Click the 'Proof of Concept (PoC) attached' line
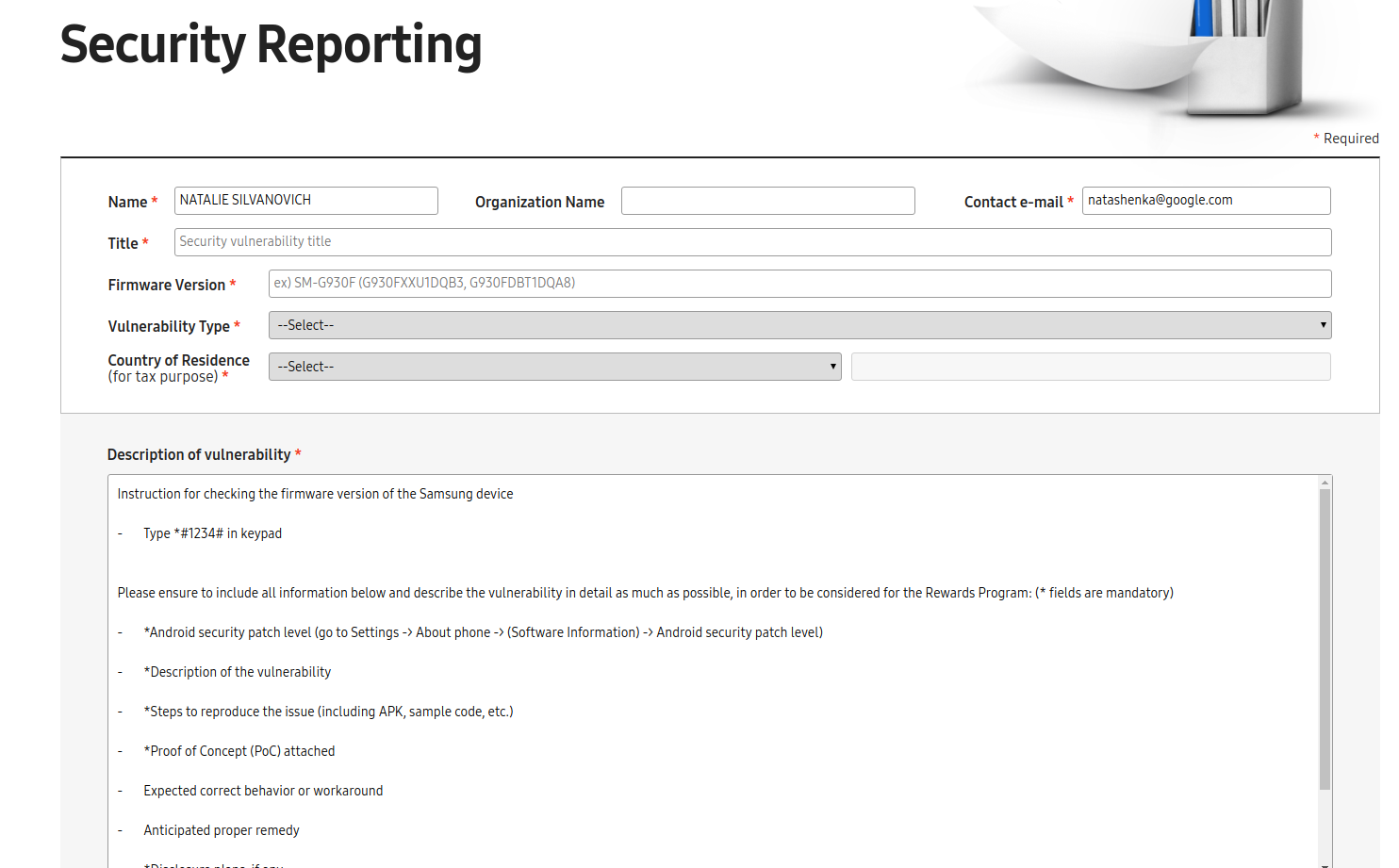This screenshot has height=868, width=1399. [241, 751]
